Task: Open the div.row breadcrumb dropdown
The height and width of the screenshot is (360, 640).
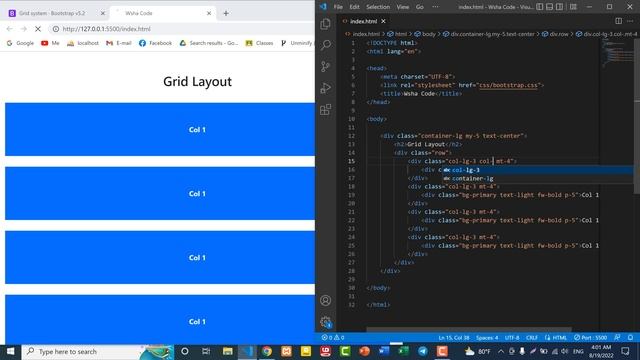Action: coord(555,34)
